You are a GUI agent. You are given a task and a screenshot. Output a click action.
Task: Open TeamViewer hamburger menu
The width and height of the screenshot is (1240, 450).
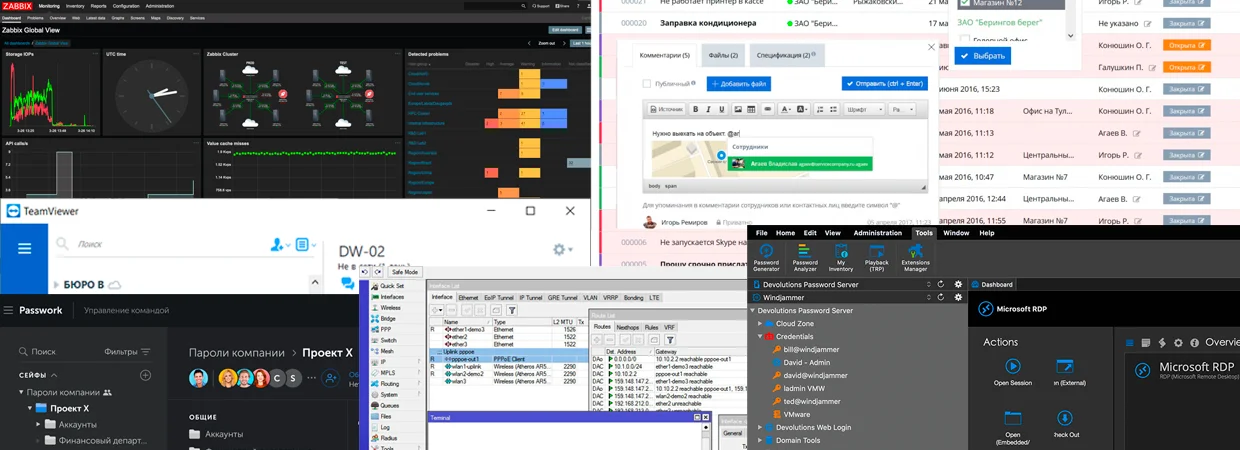(25, 247)
